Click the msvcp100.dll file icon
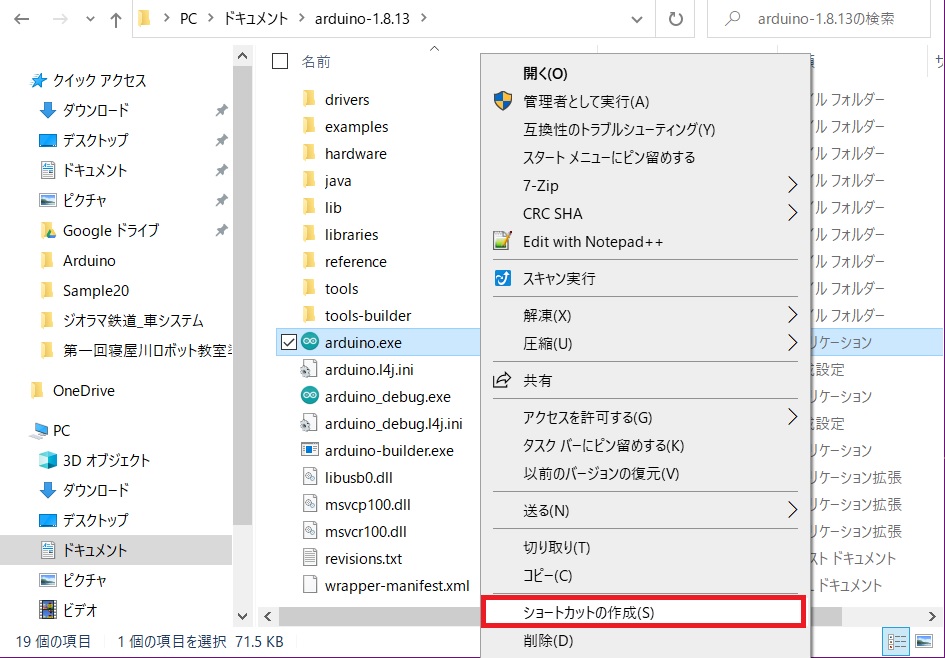 310,504
